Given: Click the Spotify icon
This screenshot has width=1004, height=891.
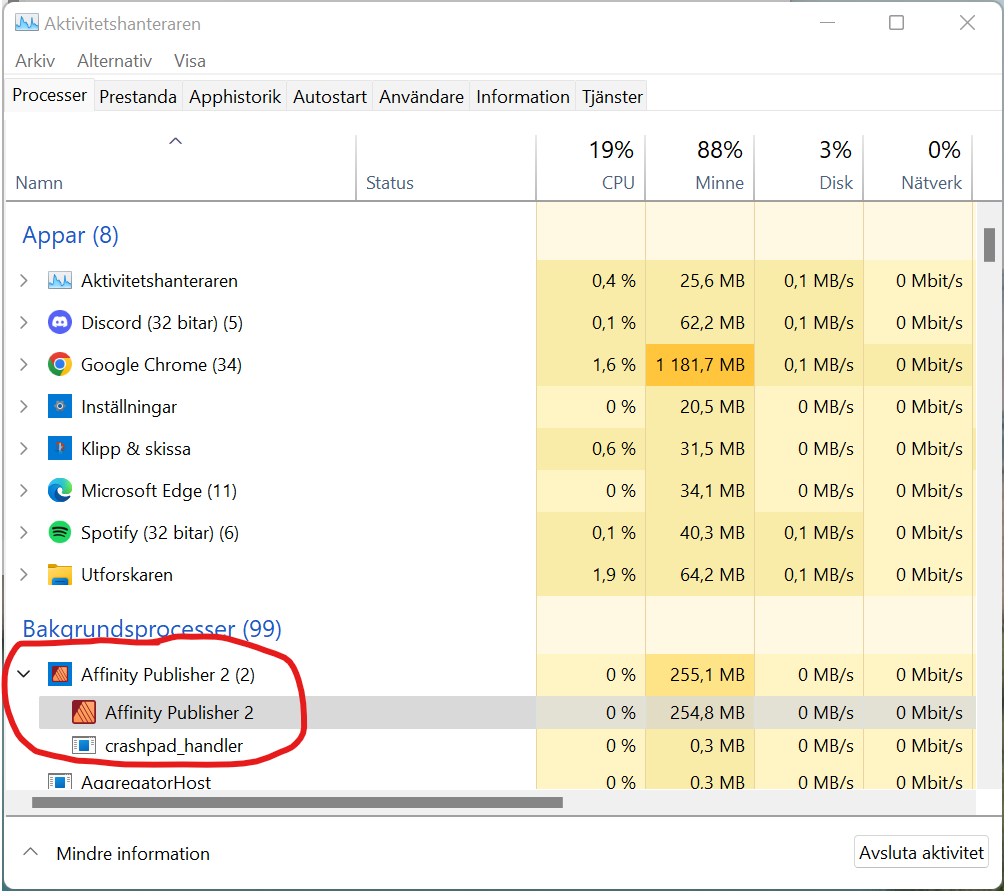Looking at the screenshot, I should click(60, 532).
